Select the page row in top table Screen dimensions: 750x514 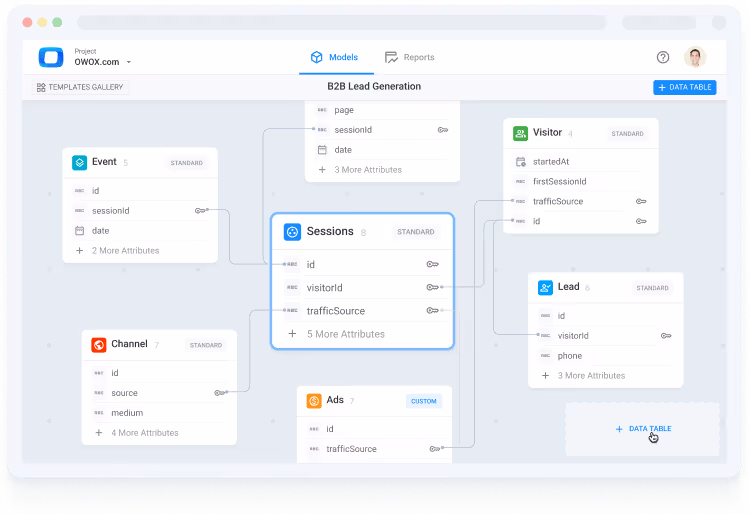382,110
